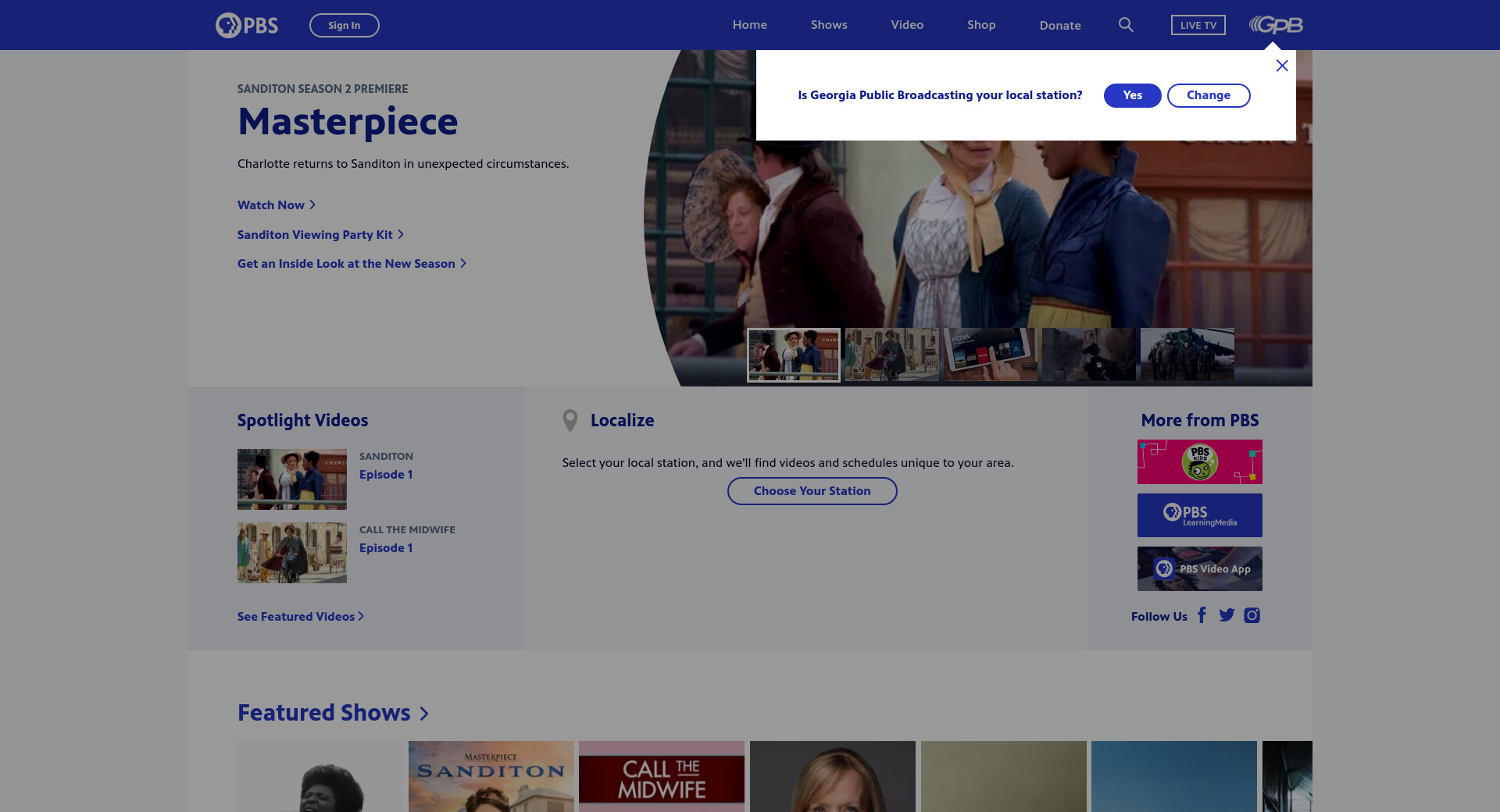Open the Masterpiece hero title
This screenshot has height=812, width=1500.
(x=348, y=122)
